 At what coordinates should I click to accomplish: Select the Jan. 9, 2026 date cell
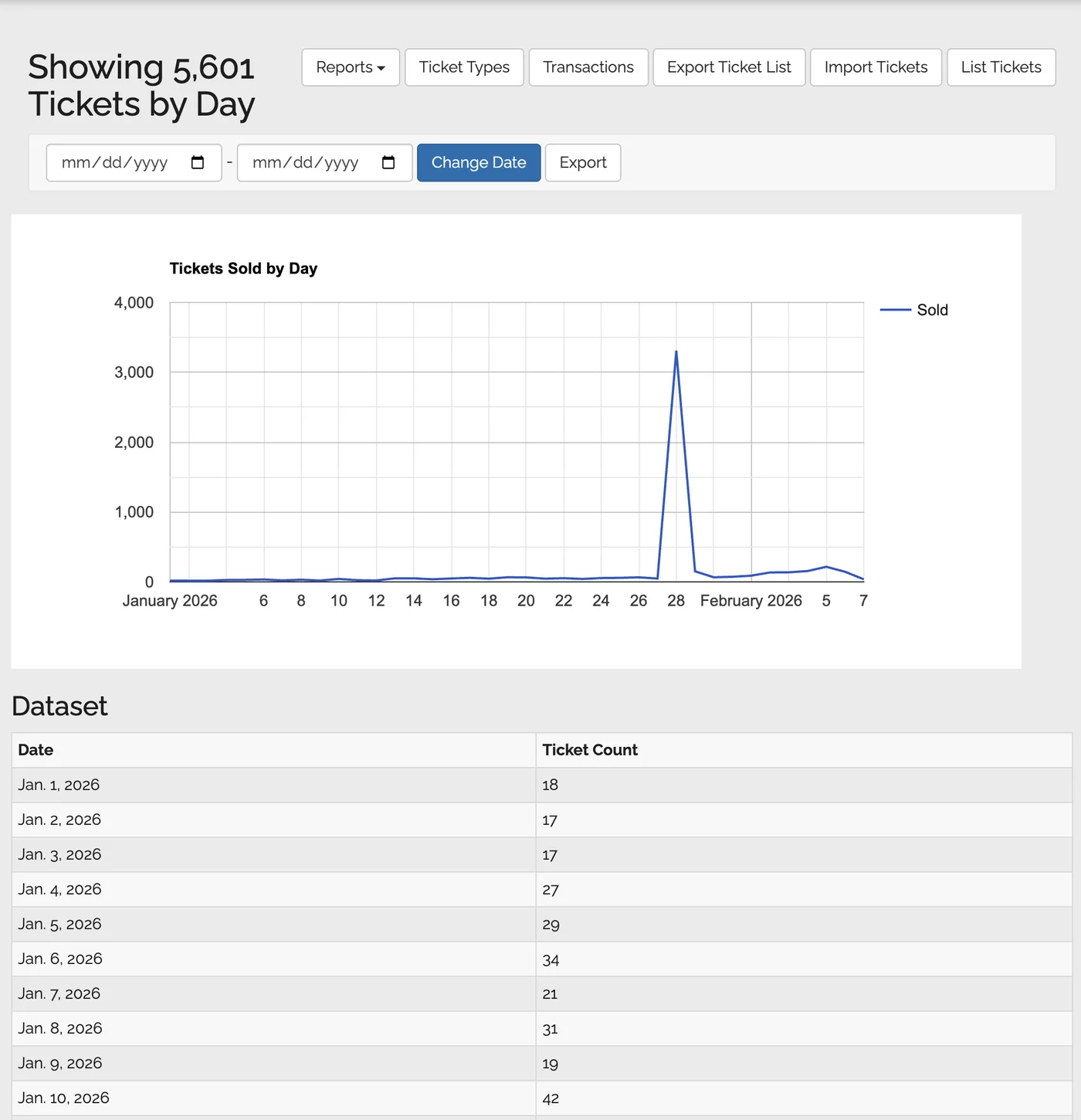[273, 1063]
